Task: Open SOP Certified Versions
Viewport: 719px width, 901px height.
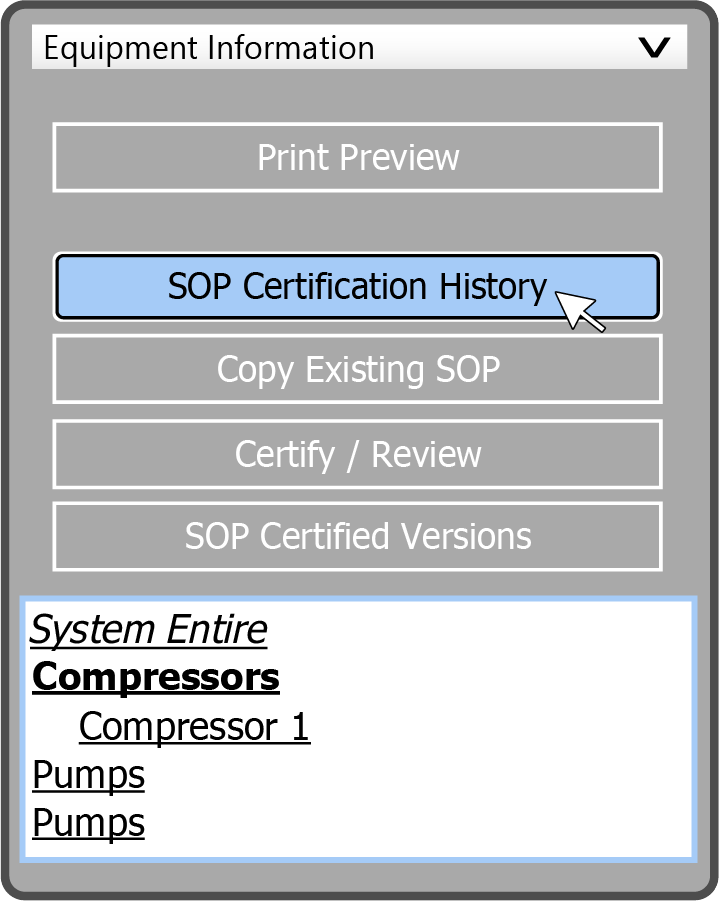Action: click(357, 536)
